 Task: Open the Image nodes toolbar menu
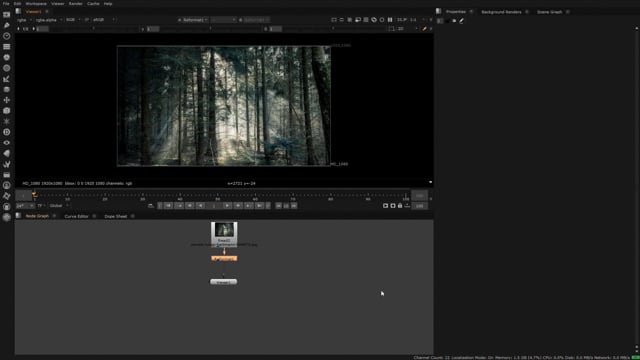click(7, 15)
